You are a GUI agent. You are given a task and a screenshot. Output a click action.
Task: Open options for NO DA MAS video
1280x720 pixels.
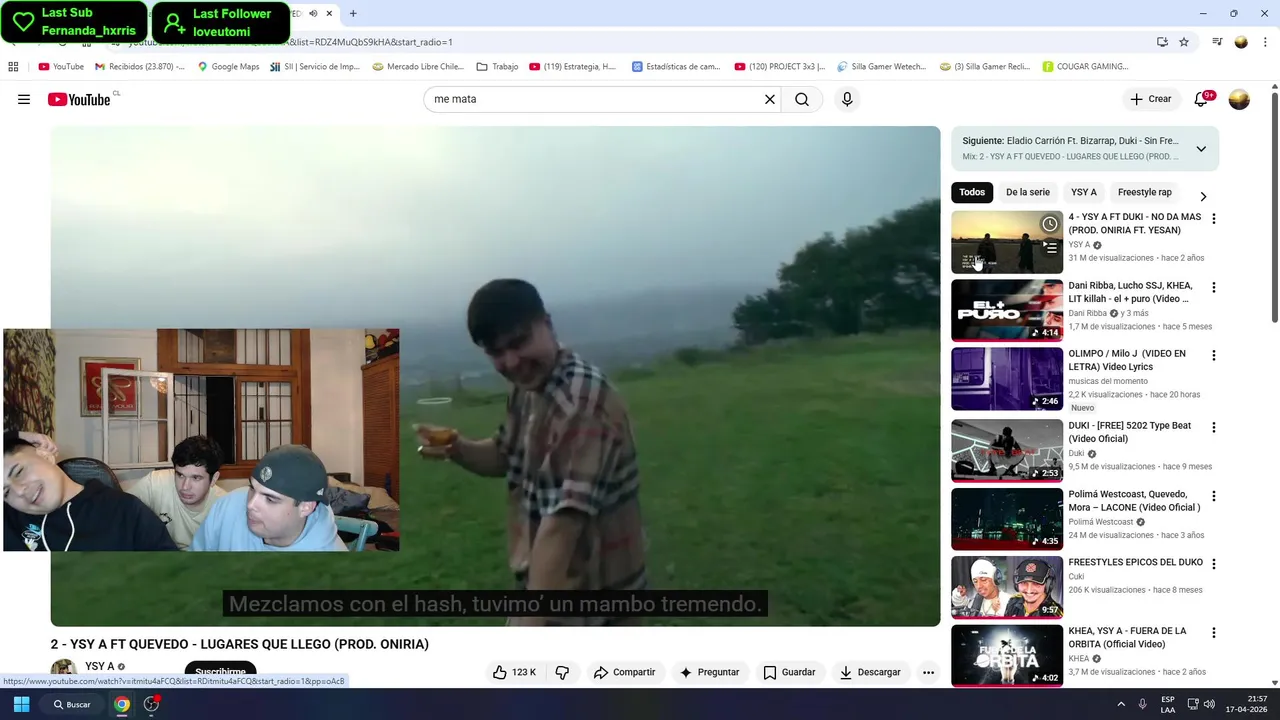(x=1214, y=219)
